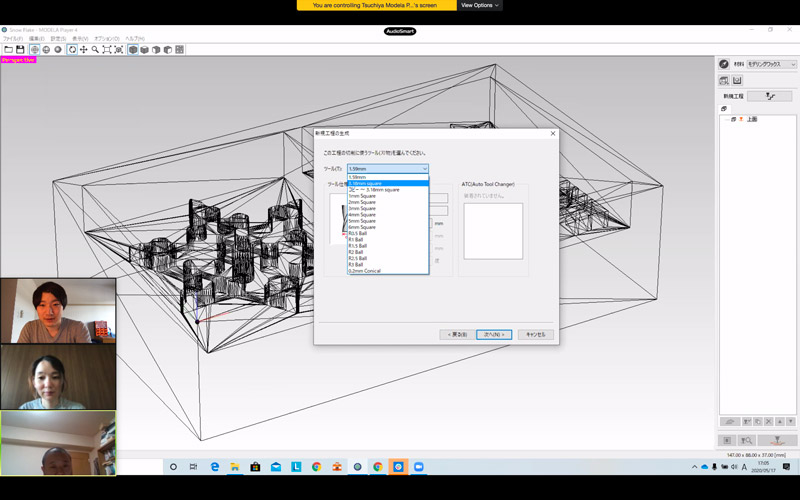Open Zoom app from the taskbar
The width and height of the screenshot is (800, 500).
click(418, 467)
